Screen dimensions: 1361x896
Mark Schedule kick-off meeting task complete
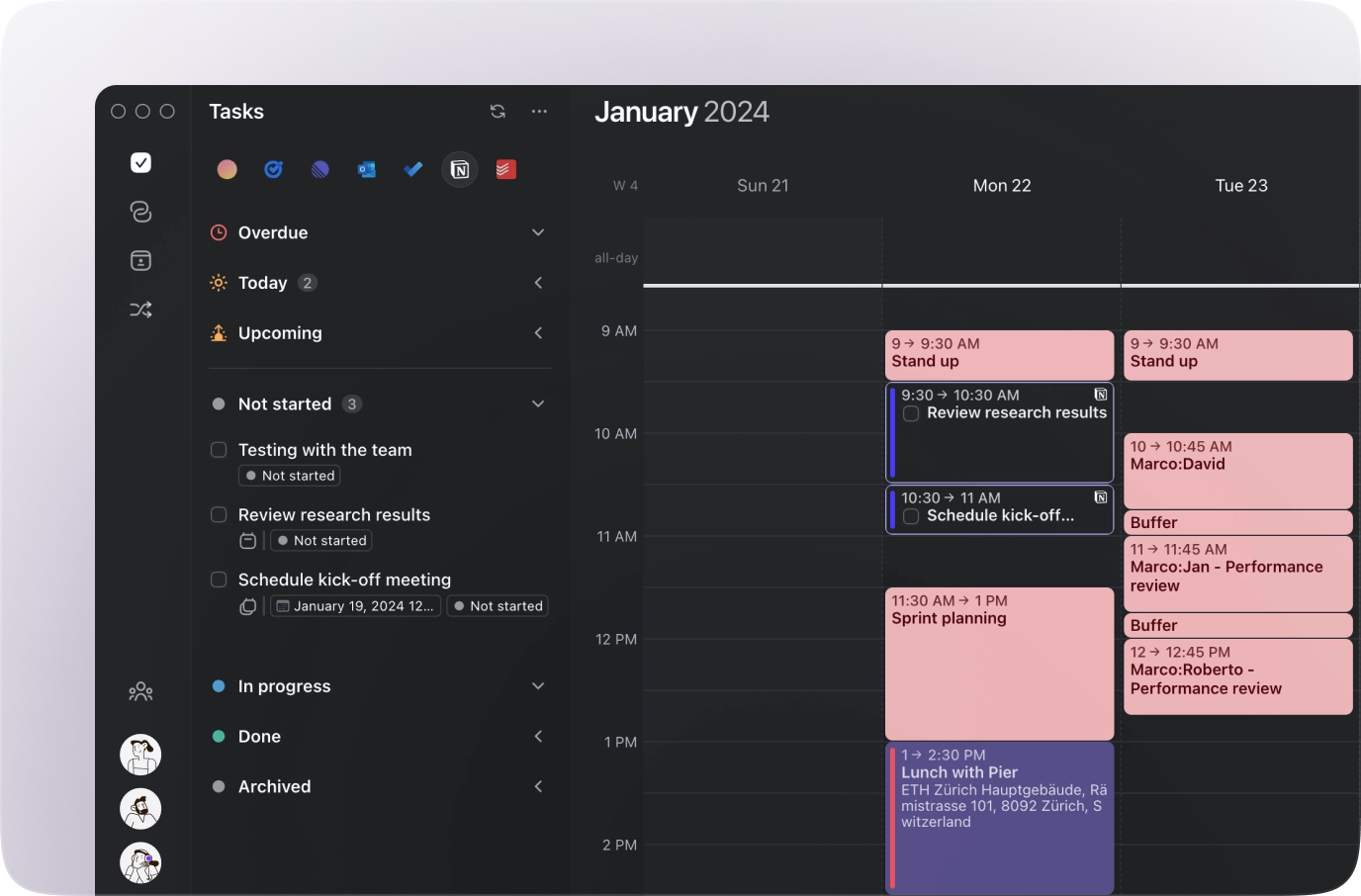pyautogui.click(x=219, y=581)
